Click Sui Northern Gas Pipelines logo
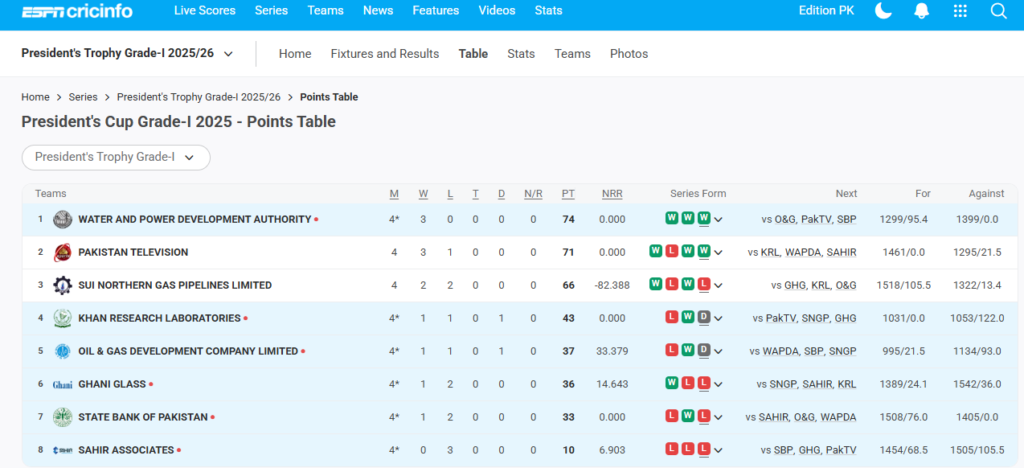 [62, 285]
